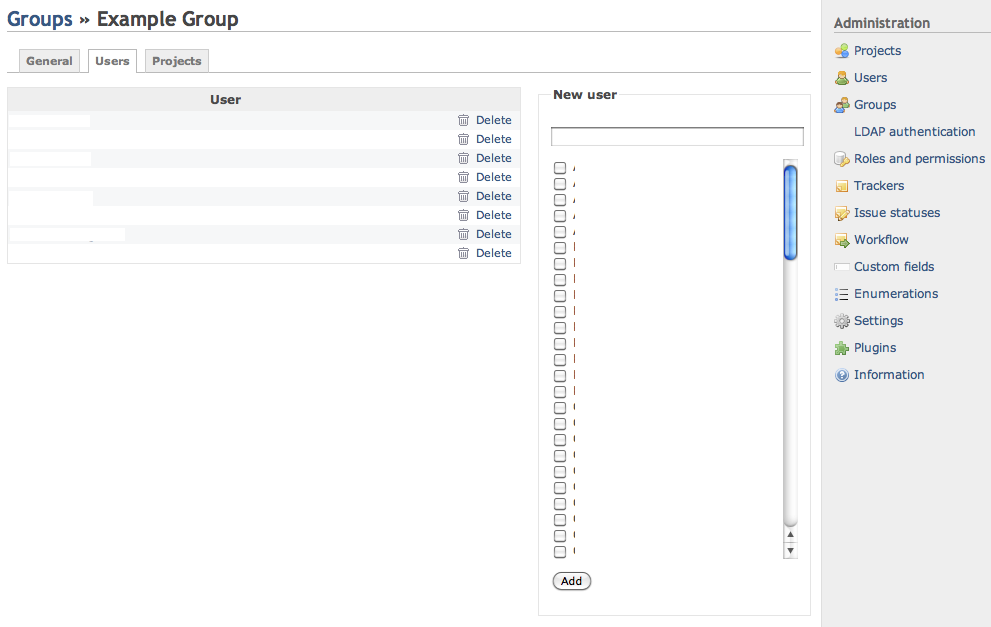Open Settings via the gear icon
Image resolution: width=991 pixels, height=627 pixels.
[842, 320]
